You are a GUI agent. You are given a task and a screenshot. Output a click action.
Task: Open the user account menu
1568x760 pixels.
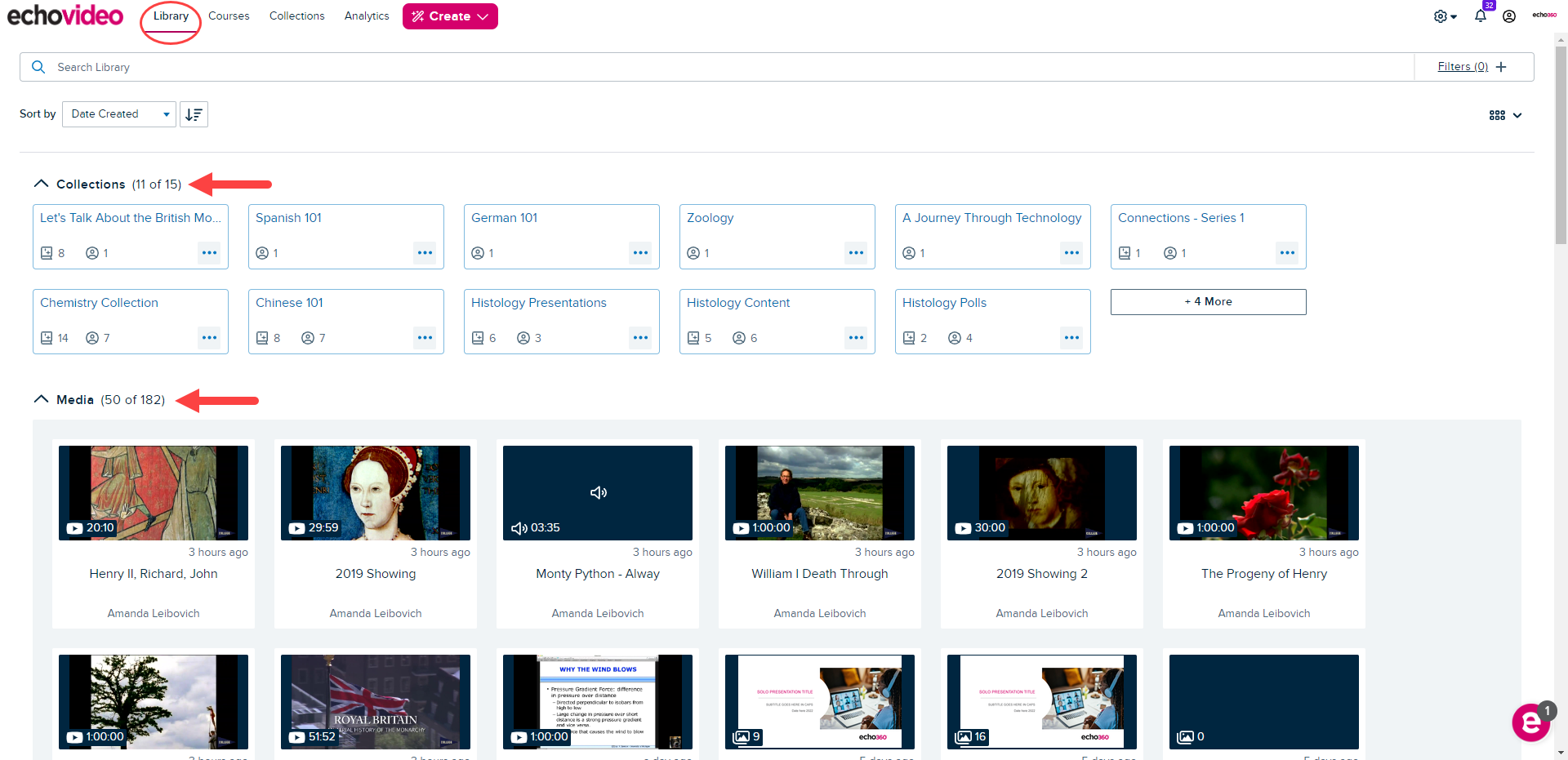click(1510, 16)
